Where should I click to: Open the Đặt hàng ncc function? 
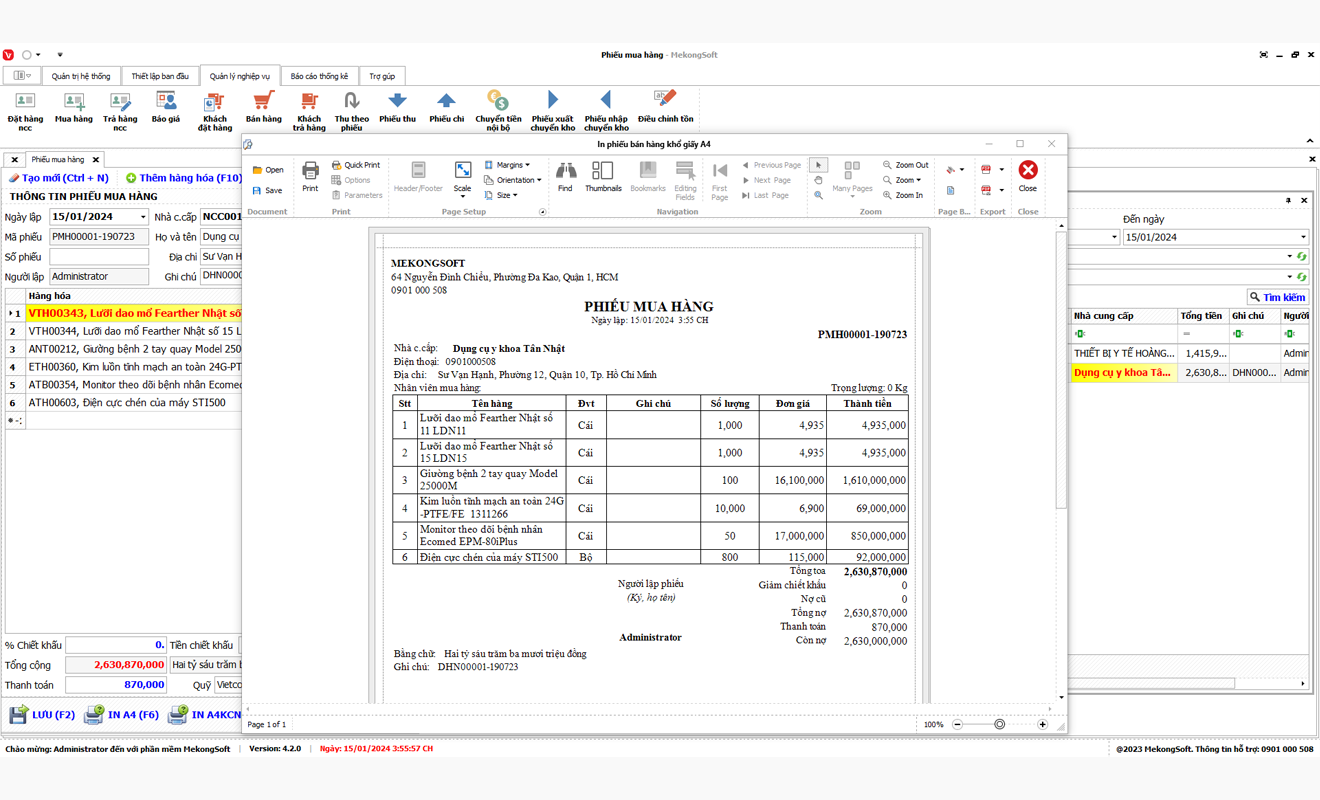point(25,111)
